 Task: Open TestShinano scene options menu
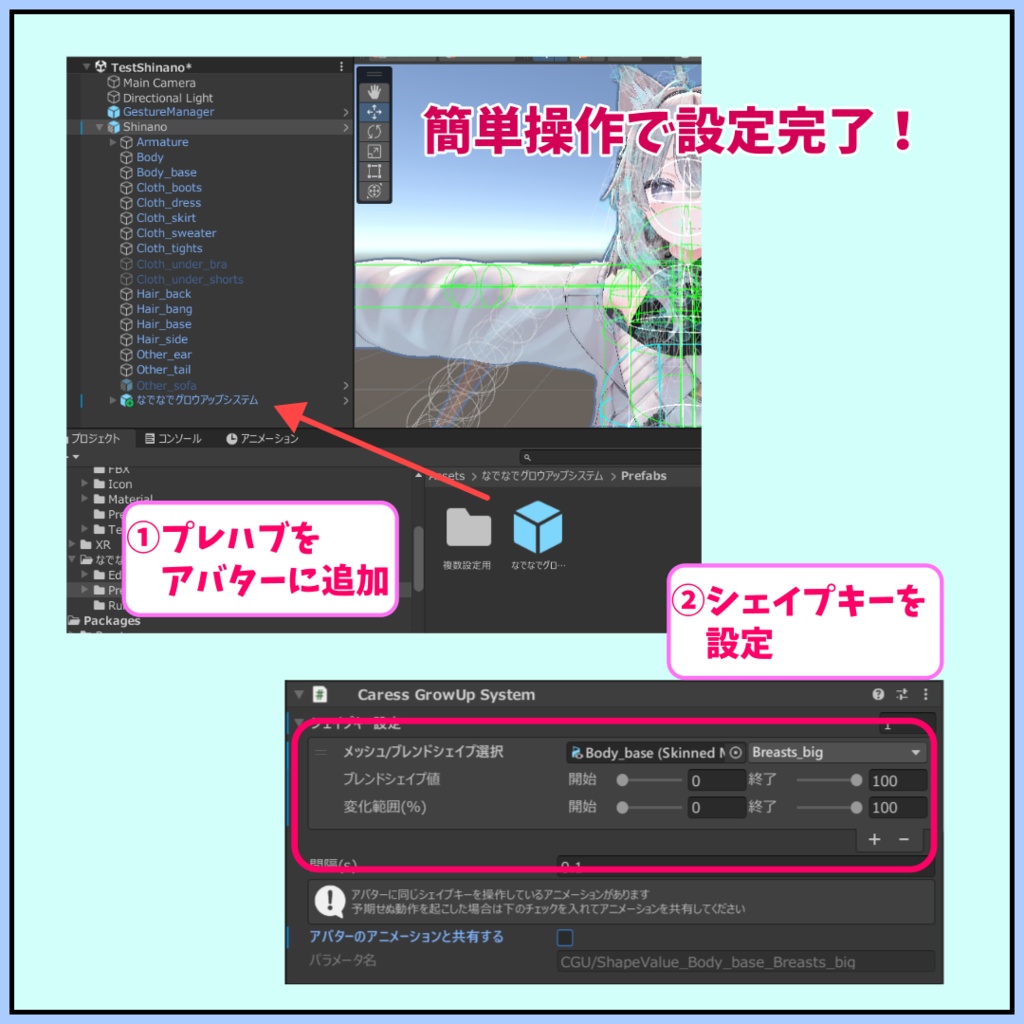click(x=342, y=67)
